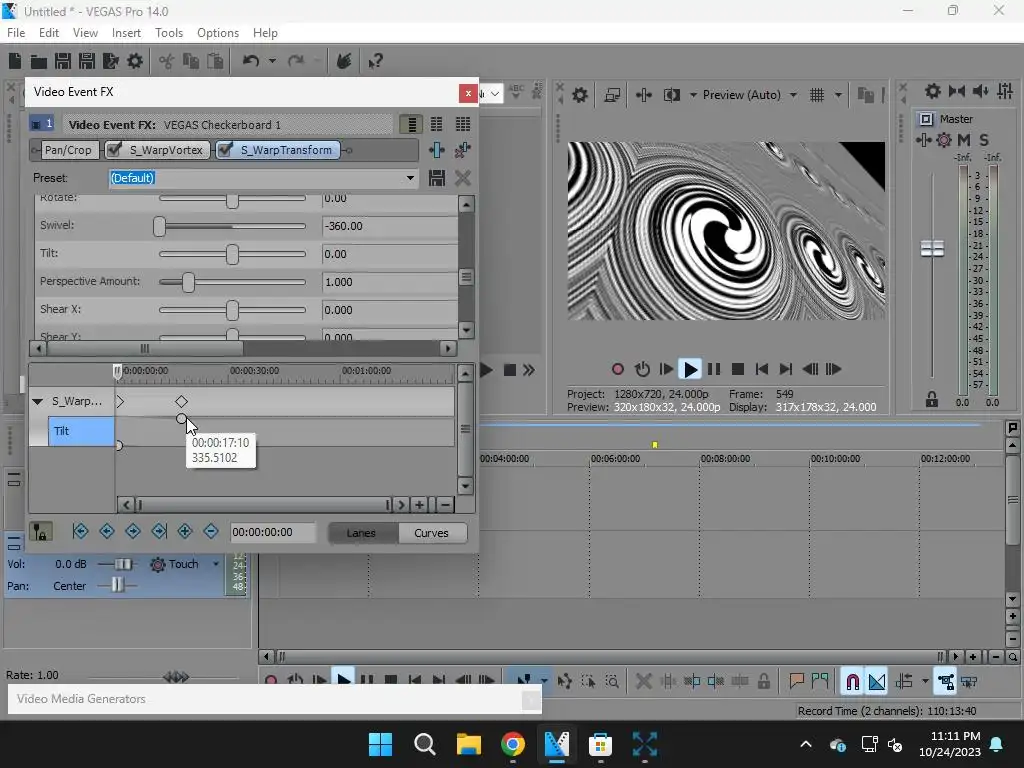Click the Plug-In Chain button in FX window

click(x=437, y=150)
